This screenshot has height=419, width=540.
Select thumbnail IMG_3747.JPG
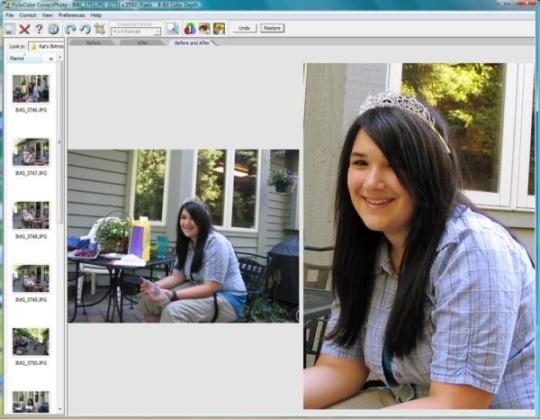31,152
